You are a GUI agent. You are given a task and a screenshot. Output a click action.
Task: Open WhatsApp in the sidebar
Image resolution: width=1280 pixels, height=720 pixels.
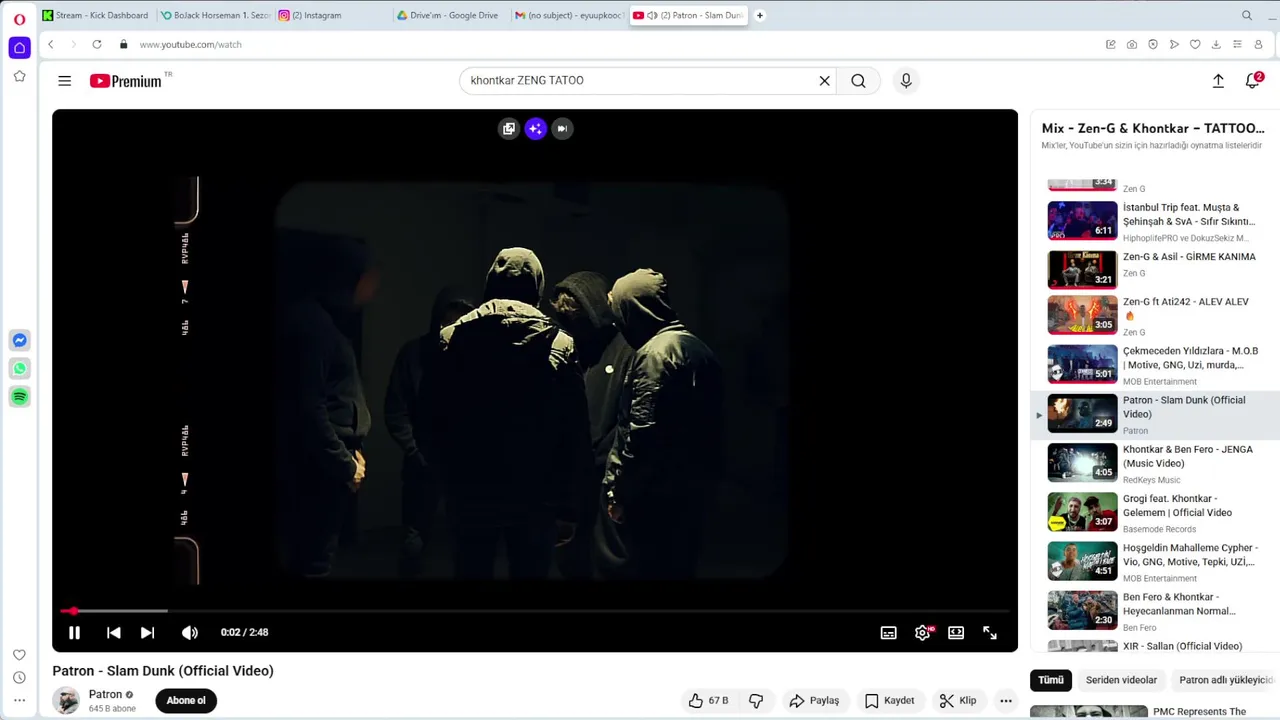19,369
